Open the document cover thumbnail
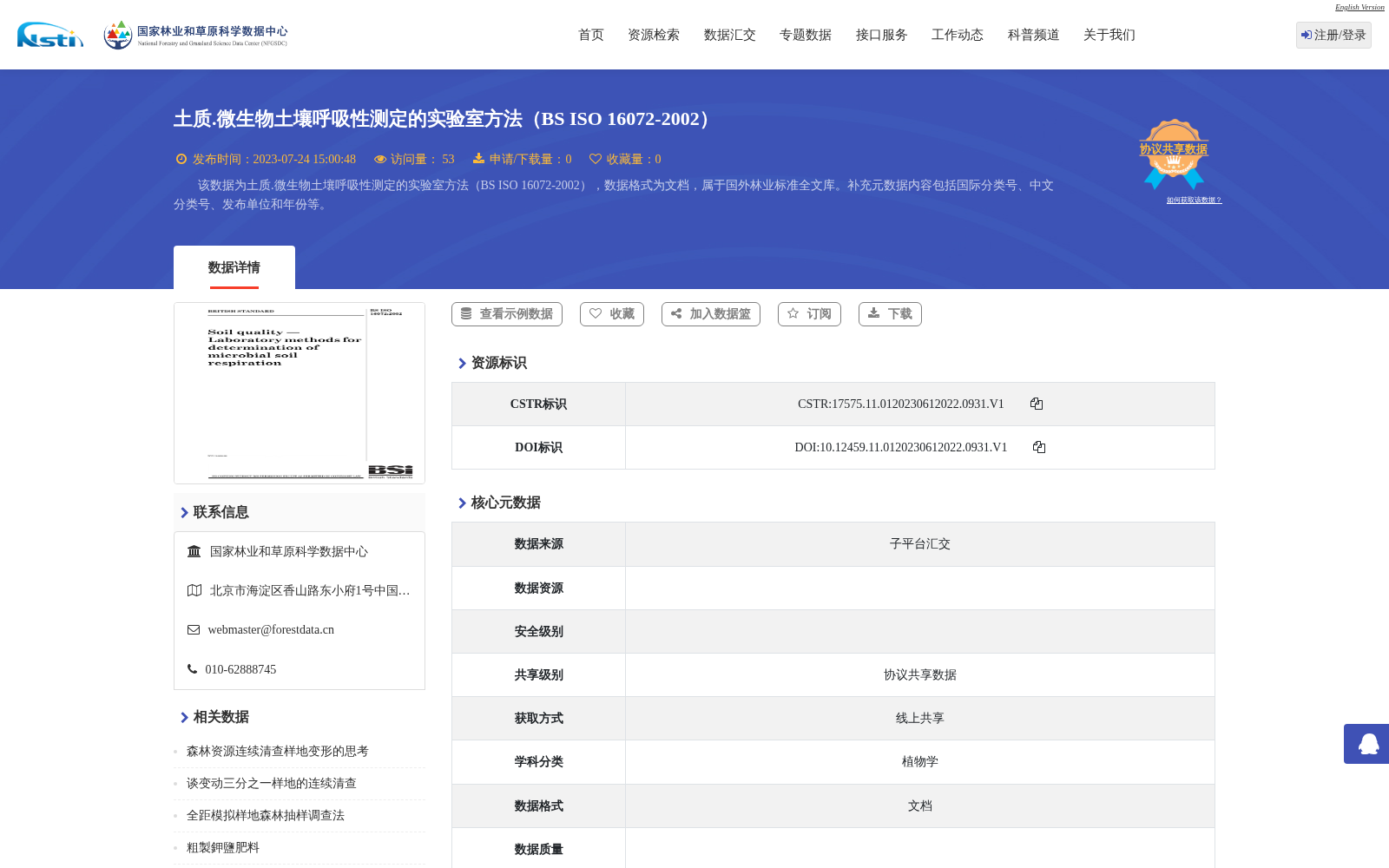Image resolution: width=1389 pixels, height=868 pixels. [x=300, y=393]
